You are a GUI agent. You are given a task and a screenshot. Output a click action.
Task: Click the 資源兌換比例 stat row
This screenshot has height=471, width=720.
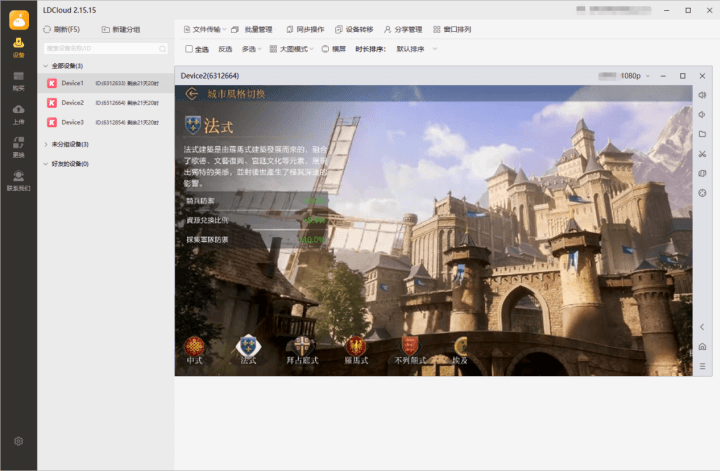click(256, 220)
